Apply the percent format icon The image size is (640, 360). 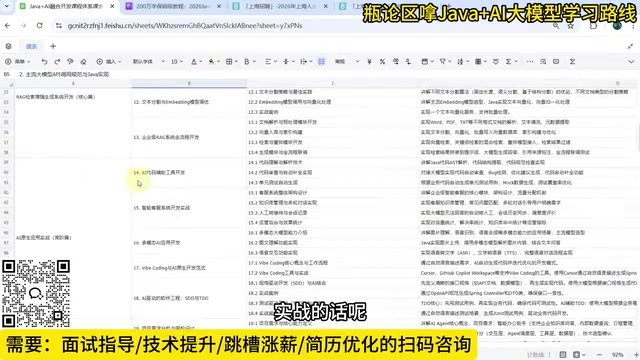click(382, 62)
